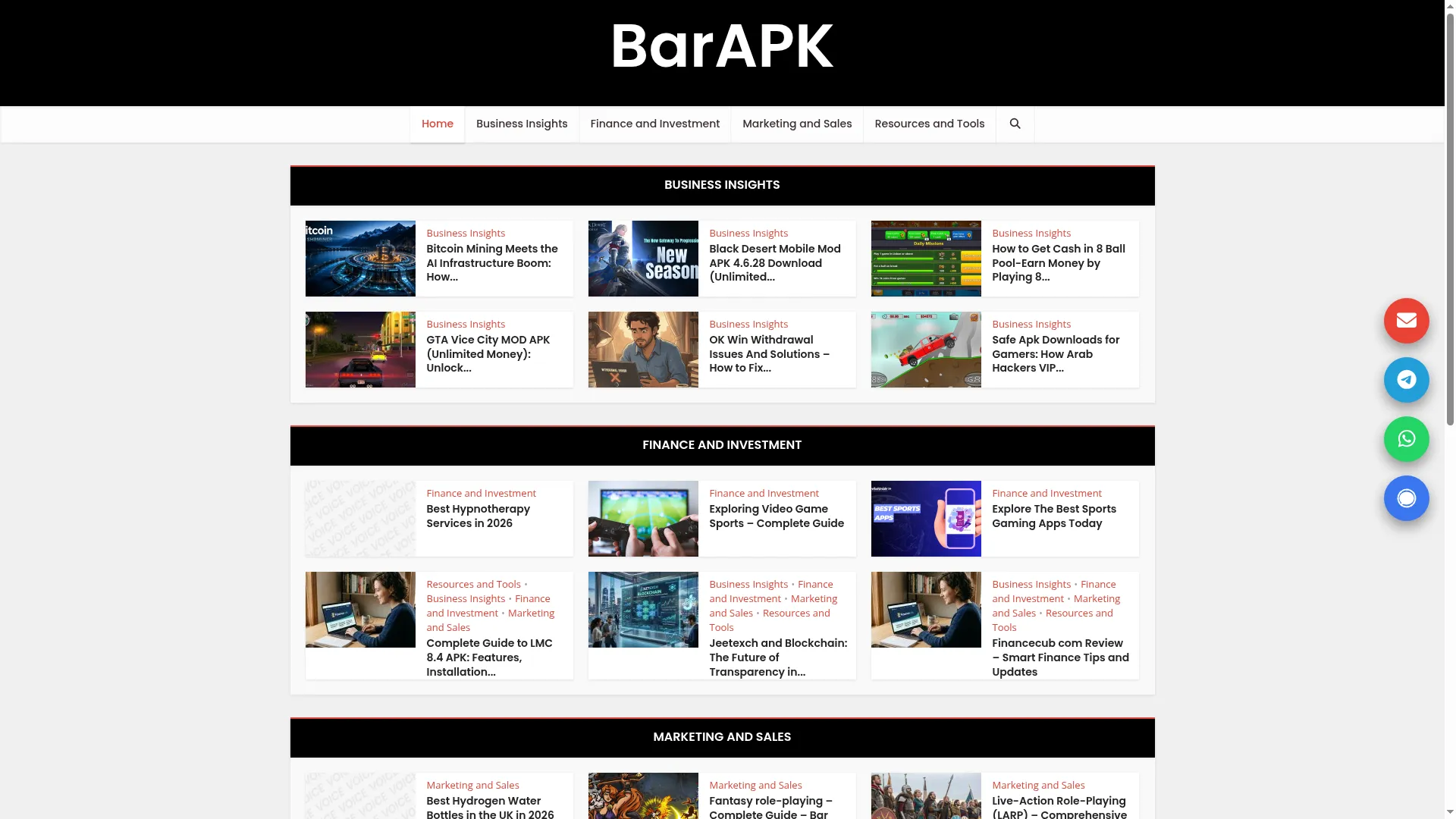This screenshot has height=819, width=1456.
Task: Open Resources and Tools nav item
Action: (930, 124)
